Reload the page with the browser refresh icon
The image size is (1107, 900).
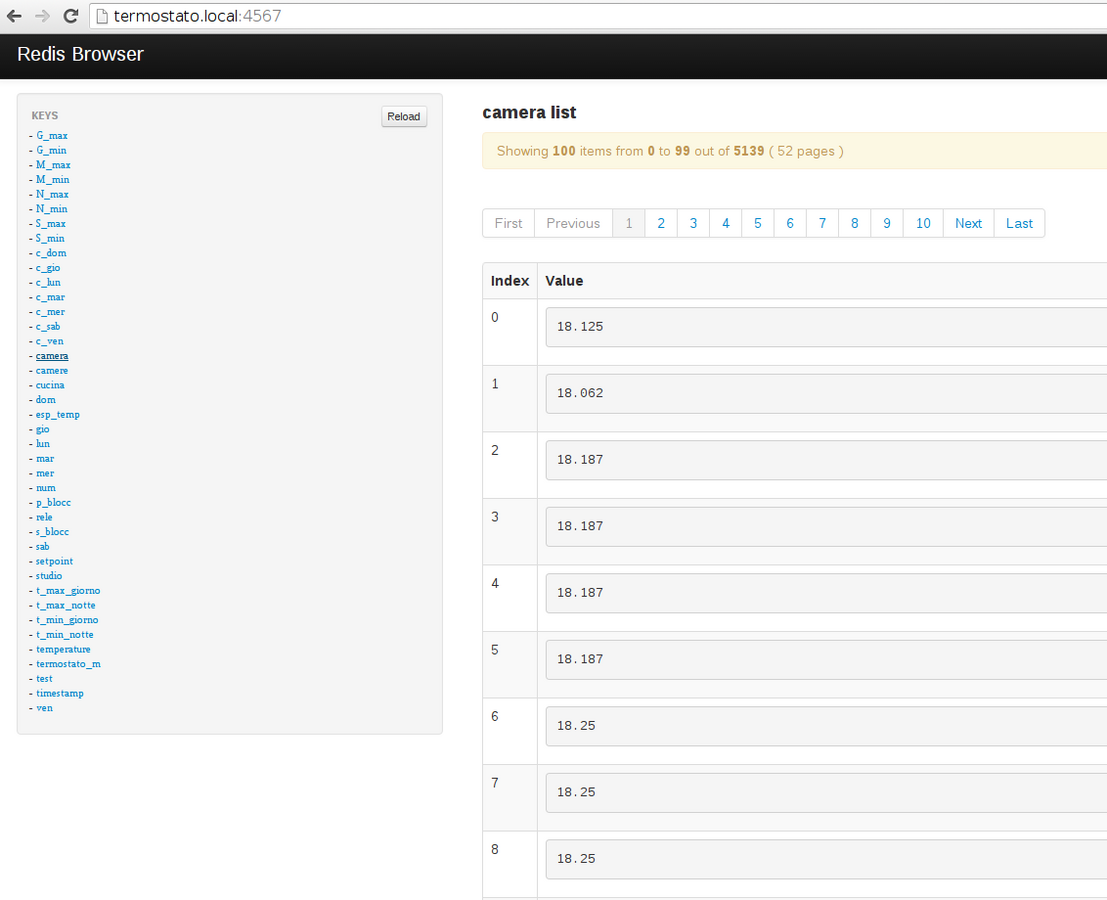coord(70,16)
